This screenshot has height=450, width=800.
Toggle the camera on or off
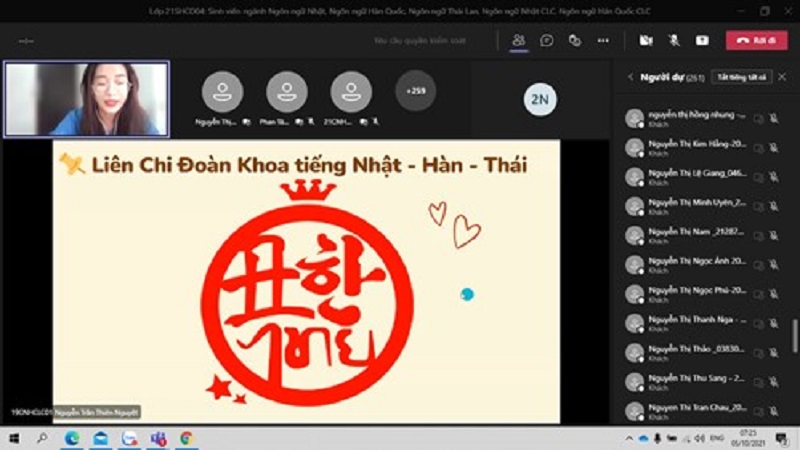pos(646,41)
